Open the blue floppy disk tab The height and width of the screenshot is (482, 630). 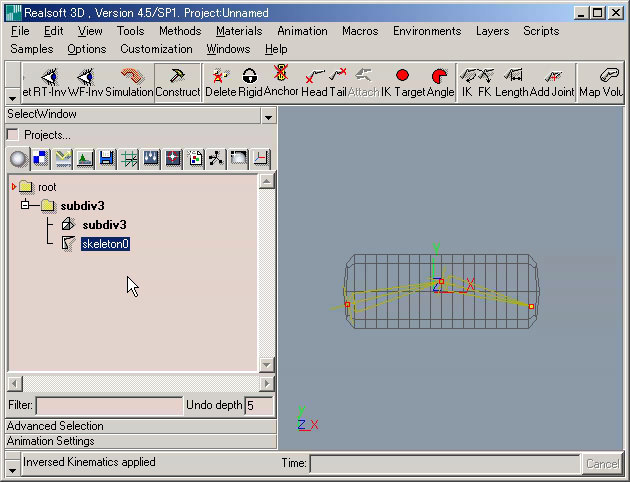pyautogui.click(x=106, y=159)
